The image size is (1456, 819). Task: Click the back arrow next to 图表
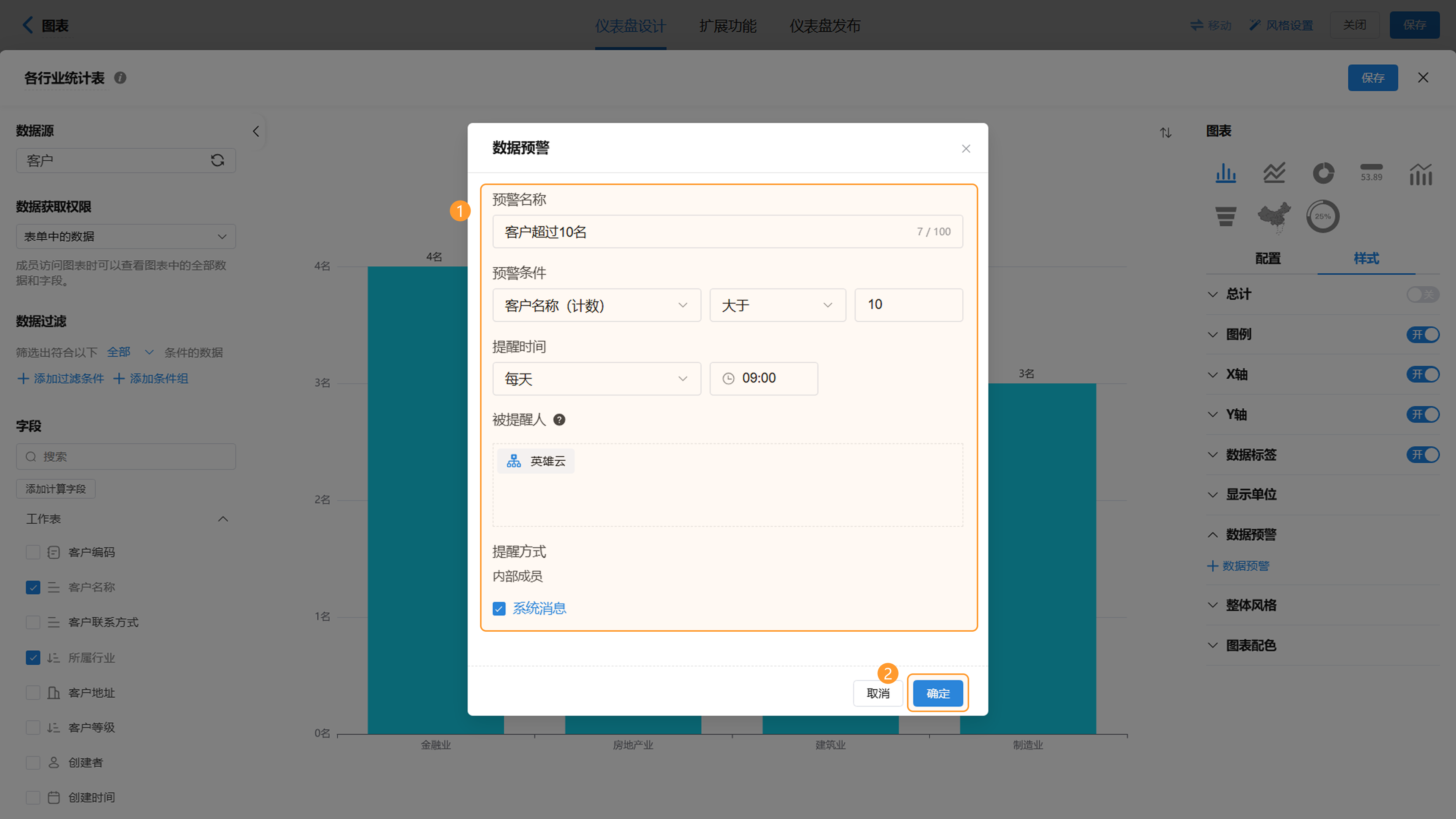27,25
